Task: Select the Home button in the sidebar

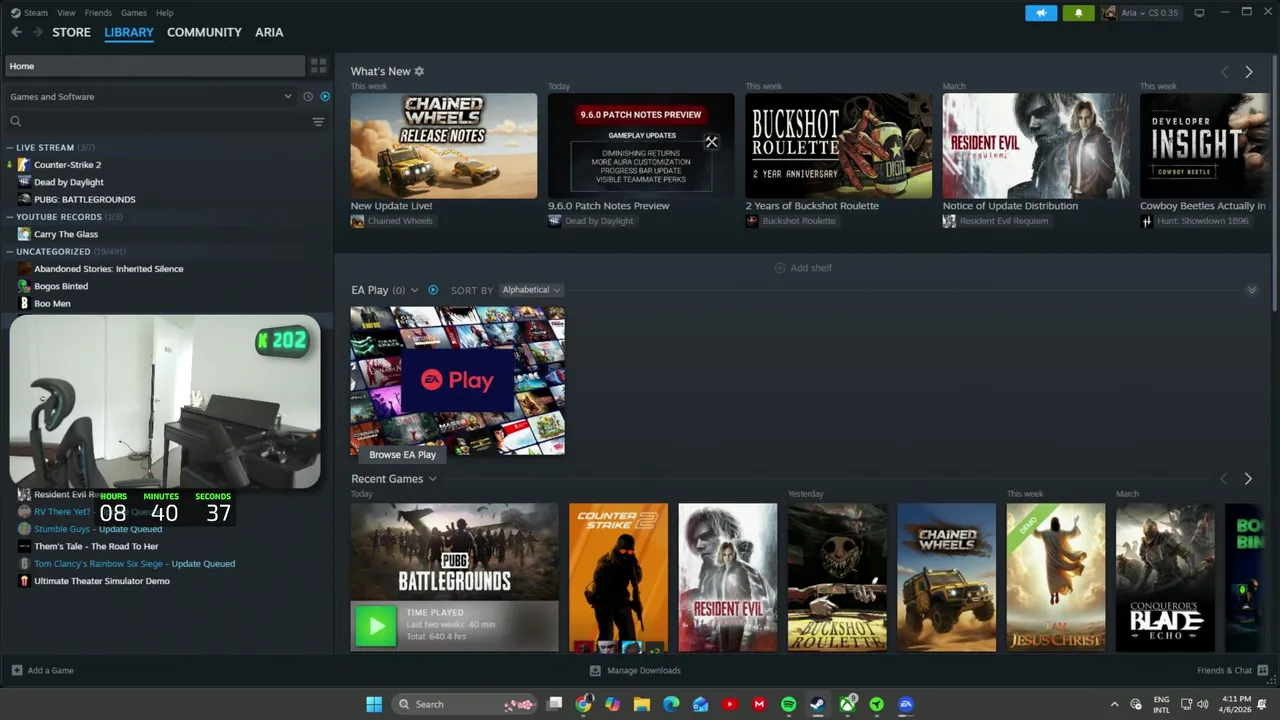Action: point(155,66)
